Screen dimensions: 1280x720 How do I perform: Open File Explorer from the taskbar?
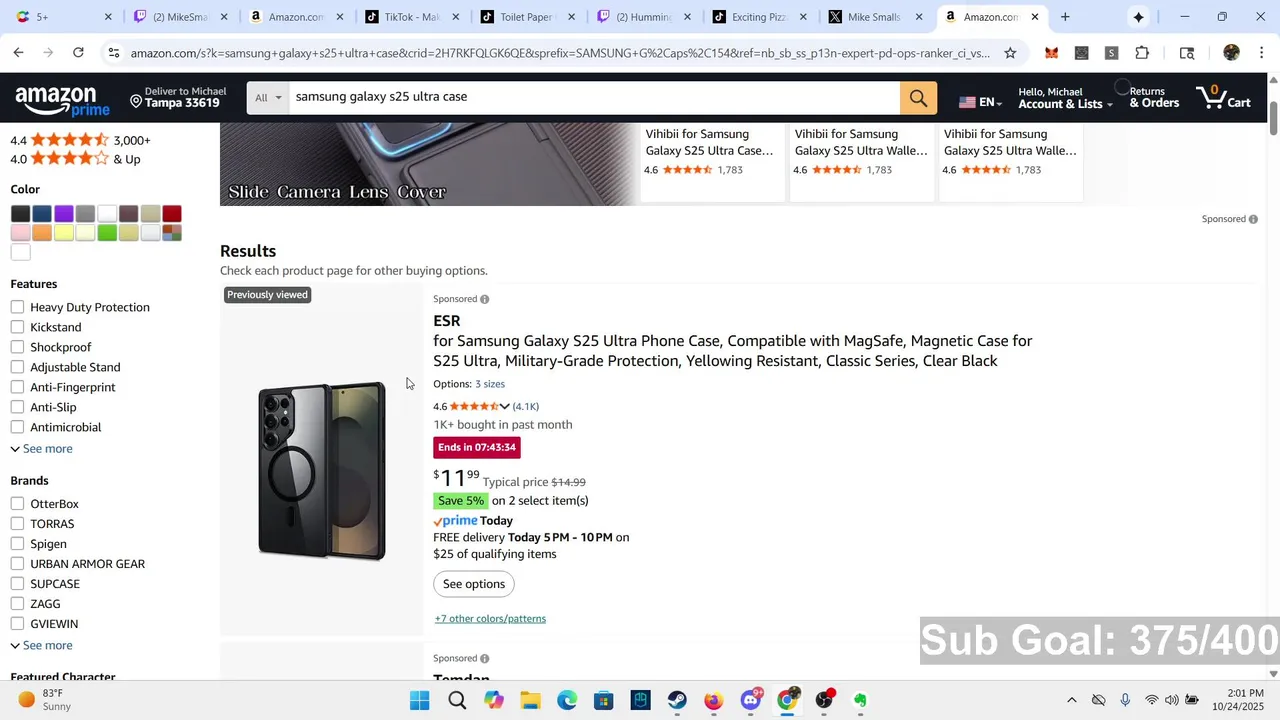[x=530, y=700]
